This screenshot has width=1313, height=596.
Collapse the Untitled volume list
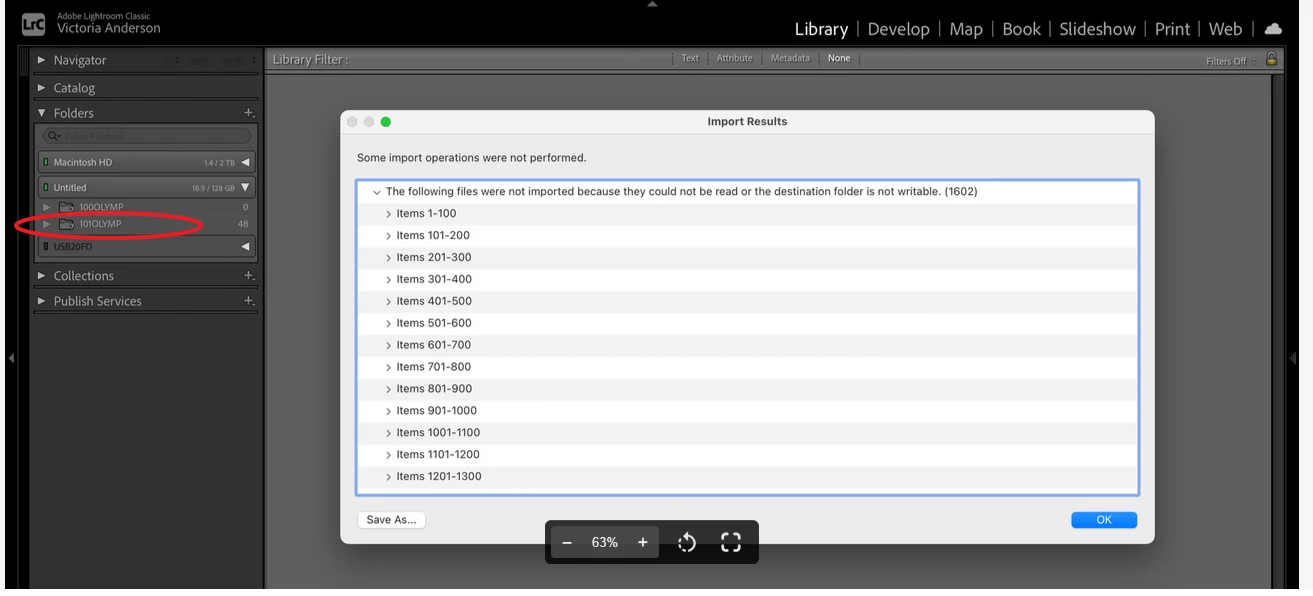(x=245, y=187)
